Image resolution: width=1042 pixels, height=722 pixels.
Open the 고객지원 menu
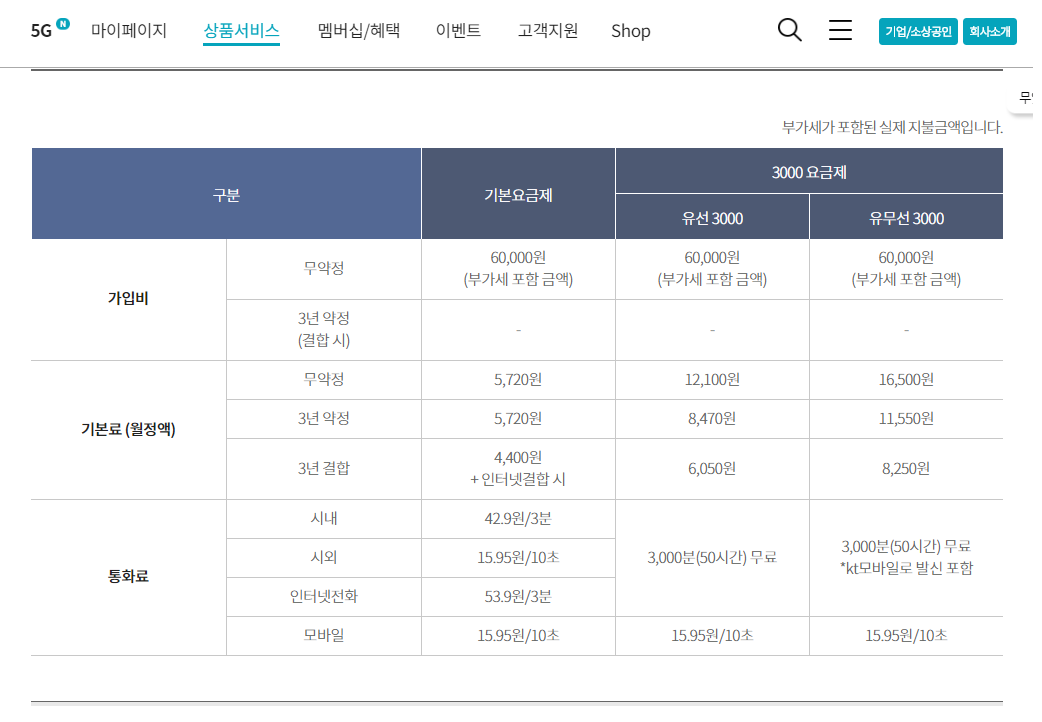coord(547,30)
